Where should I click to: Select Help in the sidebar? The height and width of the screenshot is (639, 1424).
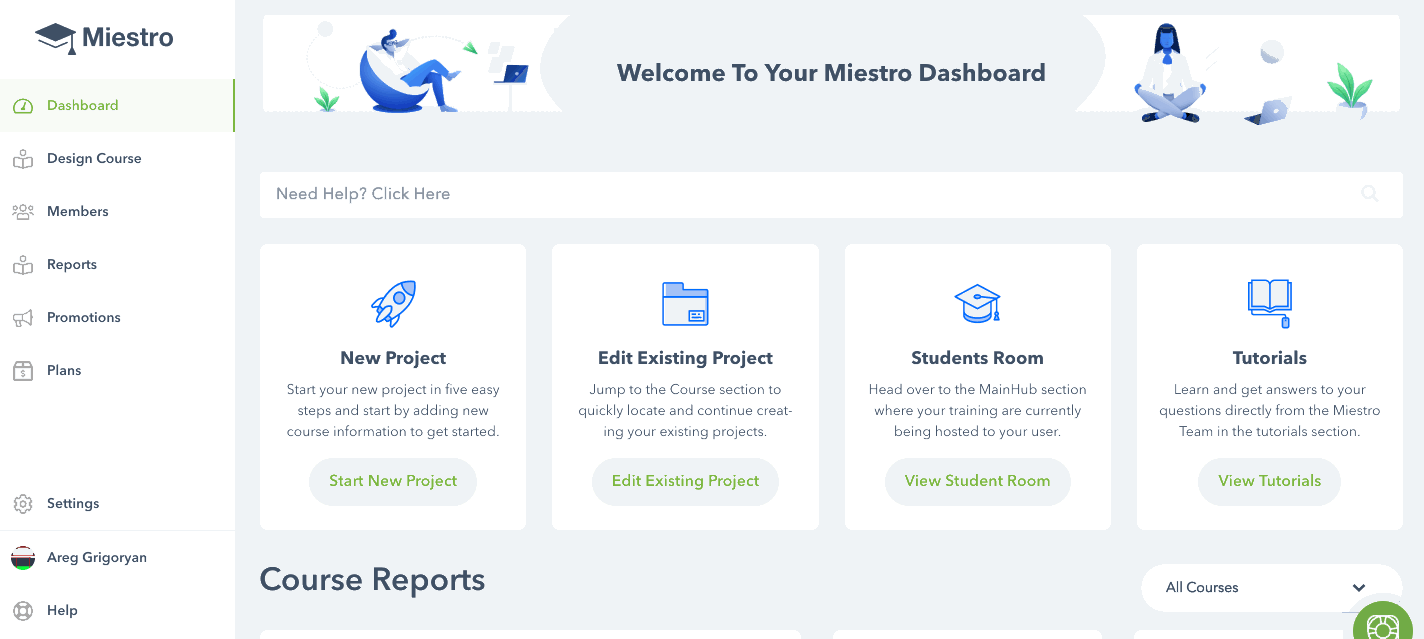[x=117, y=611]
